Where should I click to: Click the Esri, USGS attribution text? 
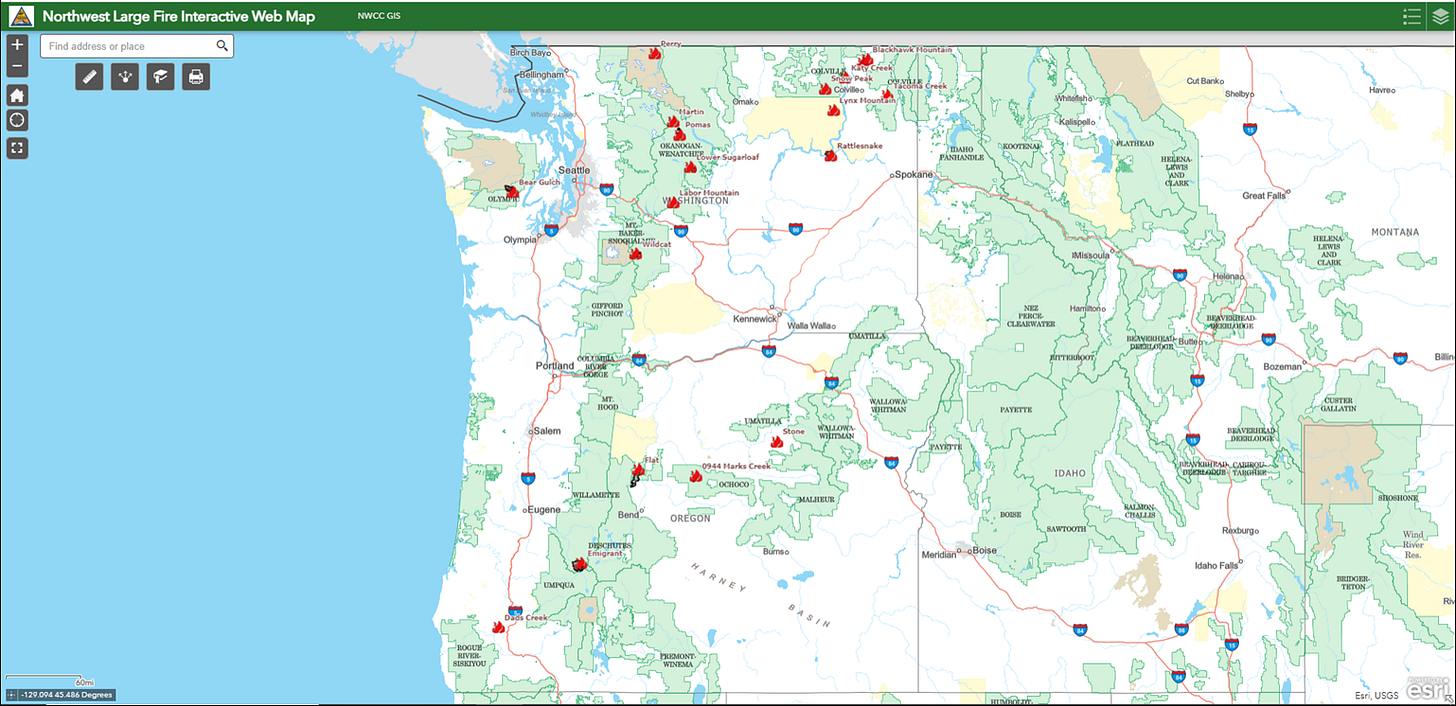pyautogui.click(x=1375, y=695)
